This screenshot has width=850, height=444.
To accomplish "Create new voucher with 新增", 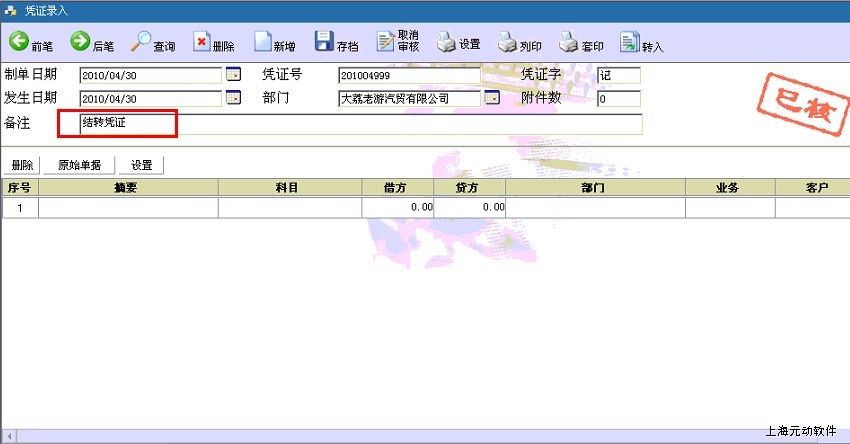I will click(274, 43).
